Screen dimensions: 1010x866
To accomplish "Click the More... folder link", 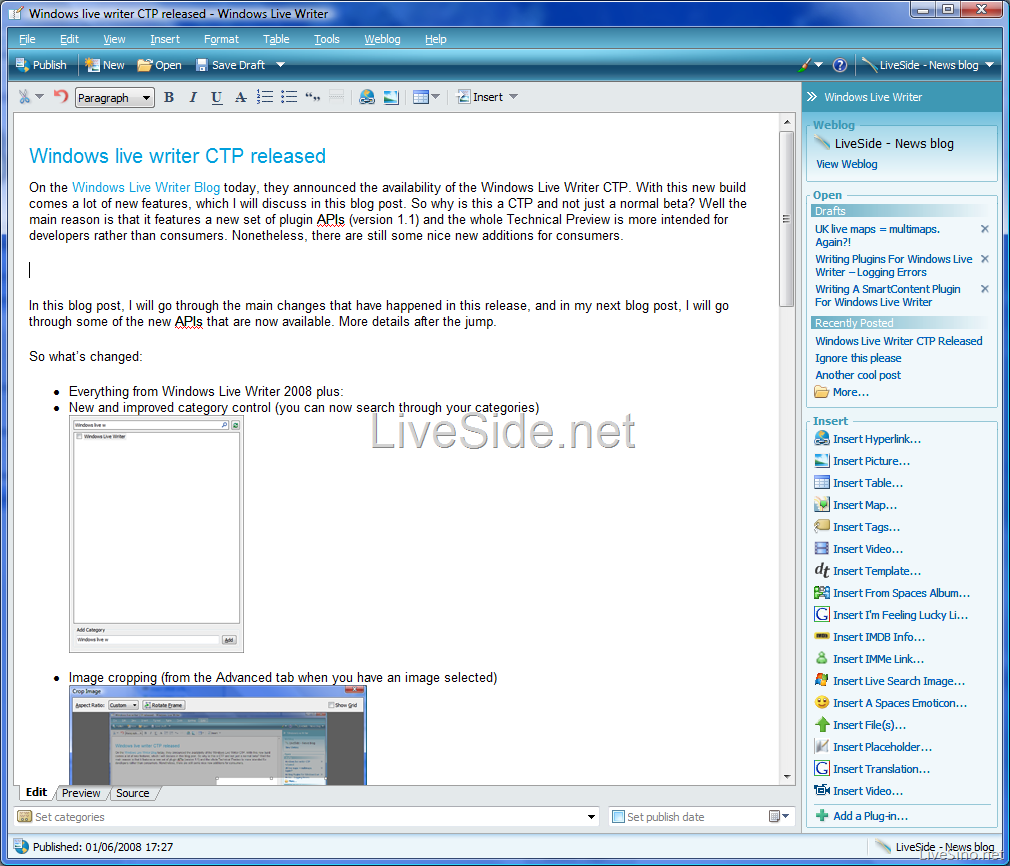I will coord(841,392).
